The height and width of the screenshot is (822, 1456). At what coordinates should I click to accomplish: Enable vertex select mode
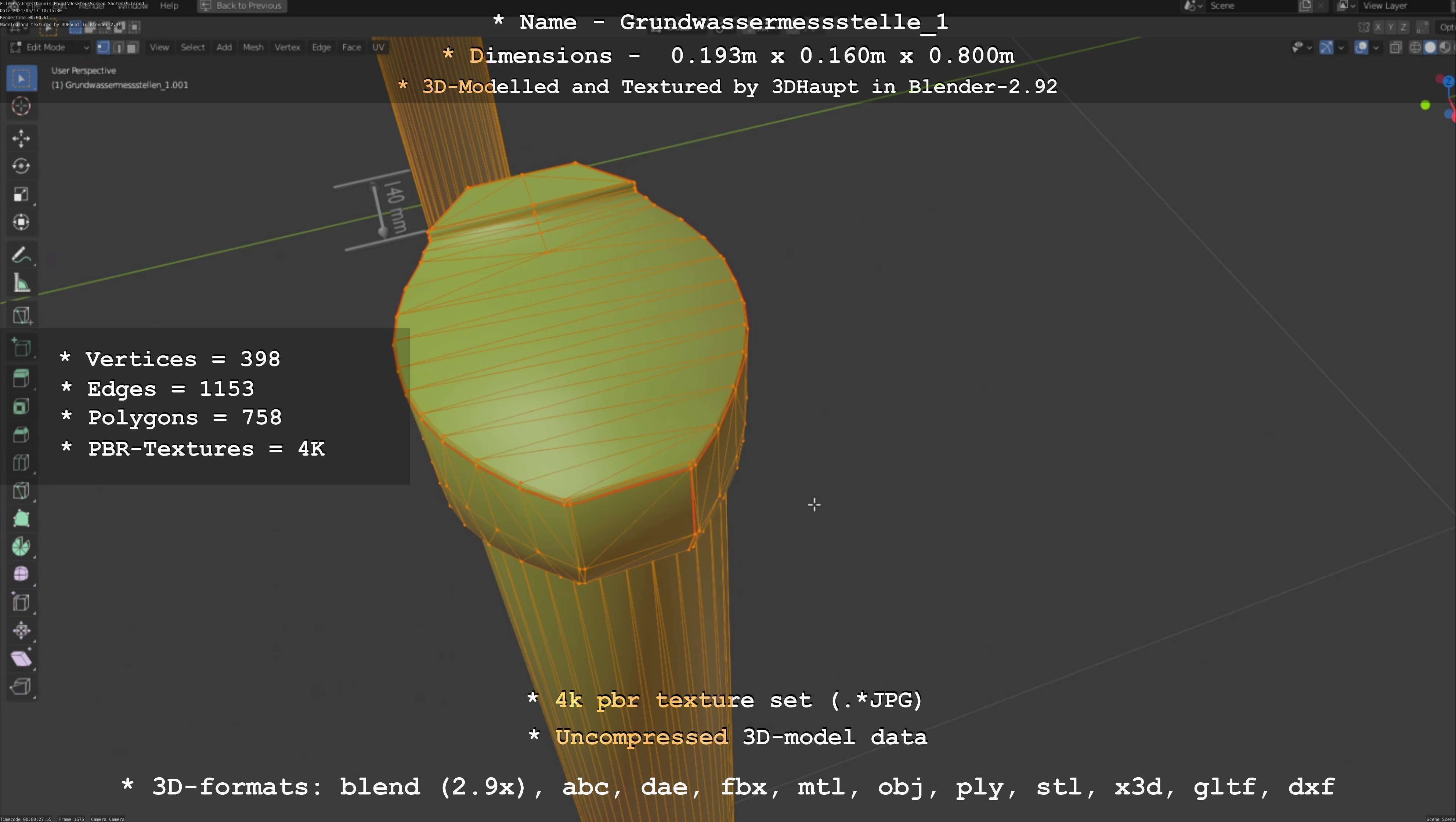click(x=104, y=47)
